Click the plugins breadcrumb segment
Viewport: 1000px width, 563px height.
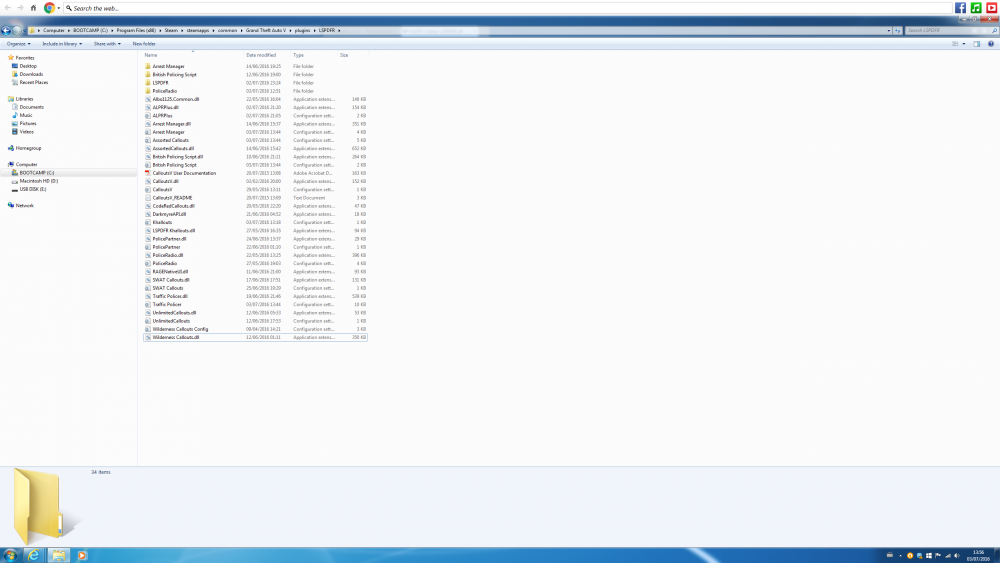tap(302, 30)
